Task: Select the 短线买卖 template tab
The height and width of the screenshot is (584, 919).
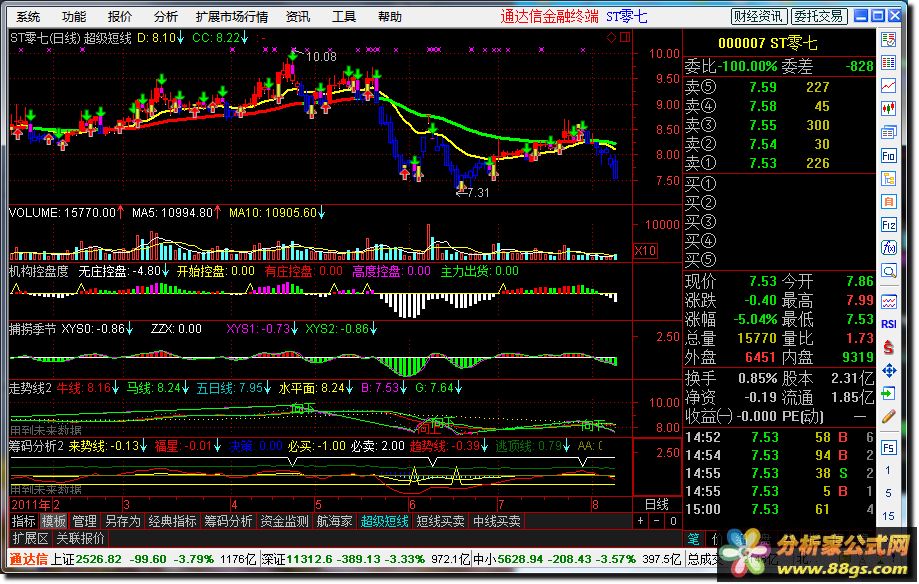Action: 440,521
